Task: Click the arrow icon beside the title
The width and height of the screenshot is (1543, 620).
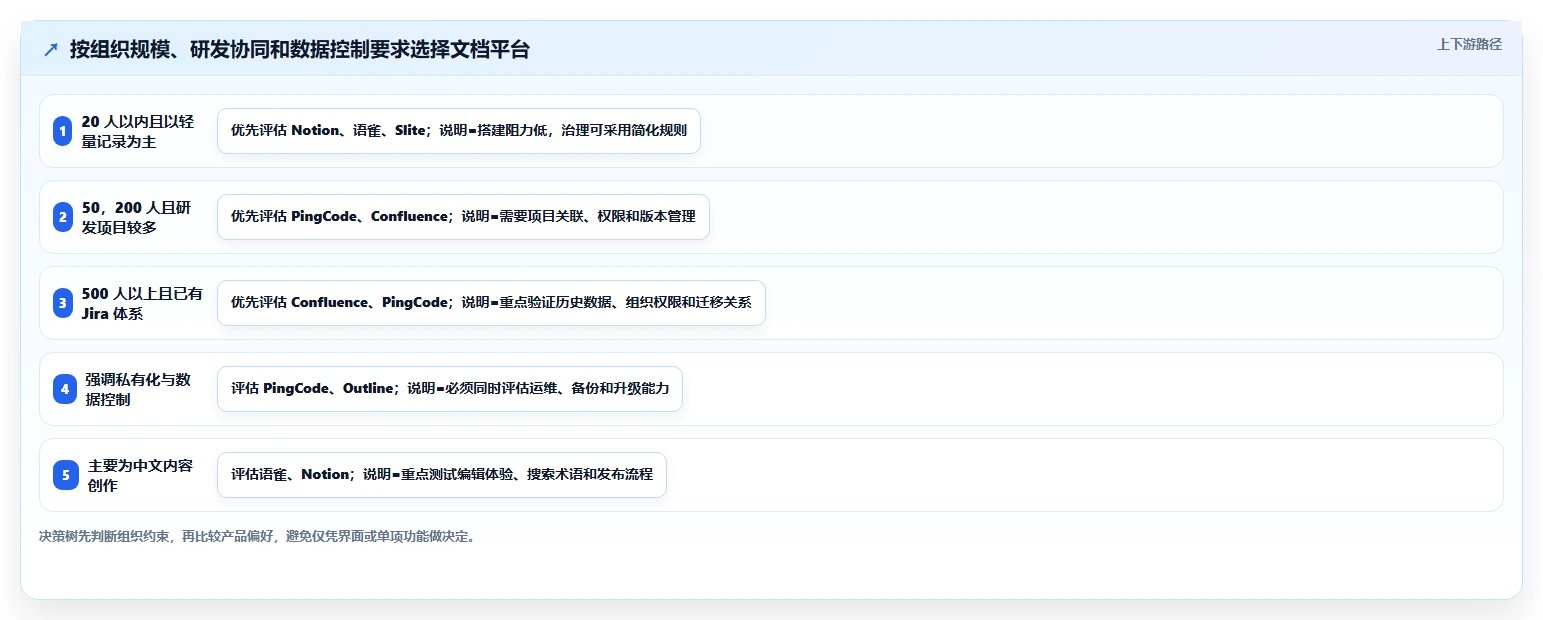Action: pyautogui.click(x=51, y=50)
